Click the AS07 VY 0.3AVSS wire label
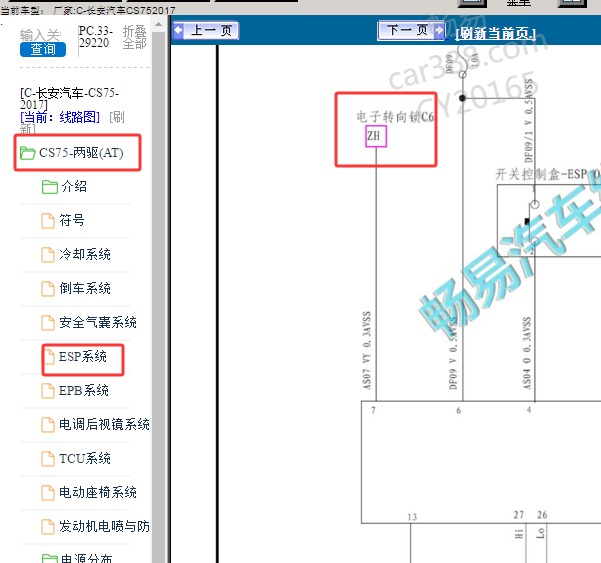 click(x=367, y=350)
